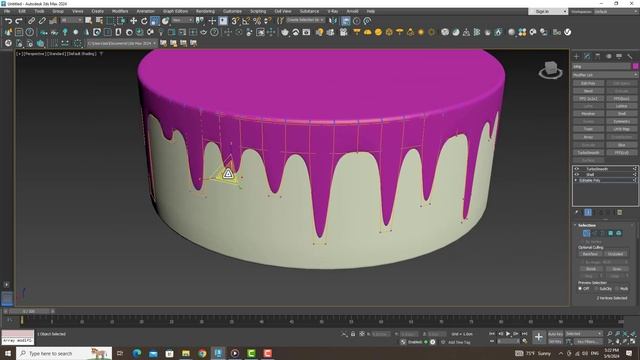Open the Help menu
The width and height of the screenshot is (640, 360).
[x=371, y=11]
